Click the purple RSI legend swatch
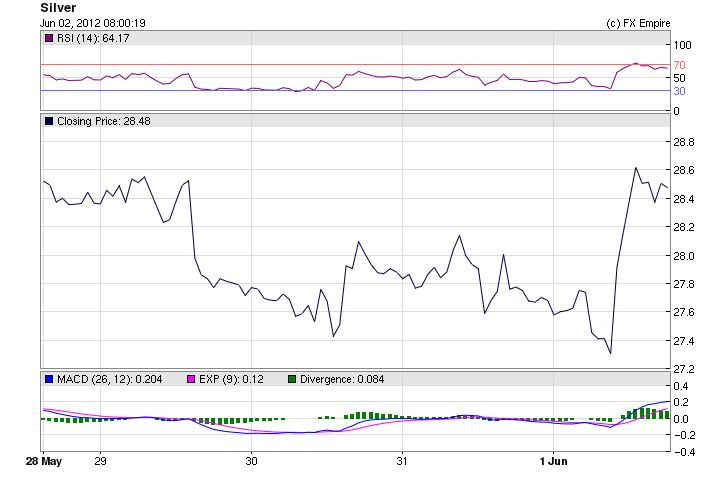Screen dimensions: 710x487 [49, 38]
